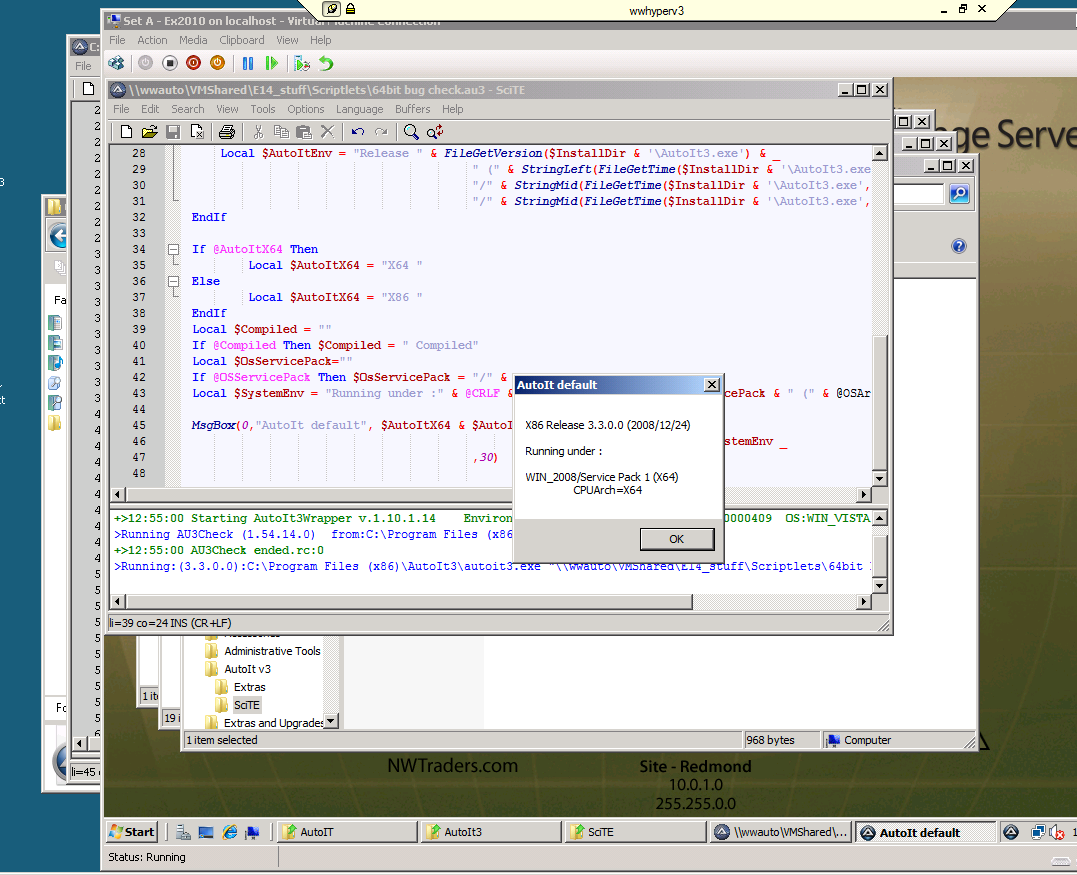Click the Delete X icon in SciTE toolbar
The height and width of the screenshot is (875, 1077).
tap(328, 132)
